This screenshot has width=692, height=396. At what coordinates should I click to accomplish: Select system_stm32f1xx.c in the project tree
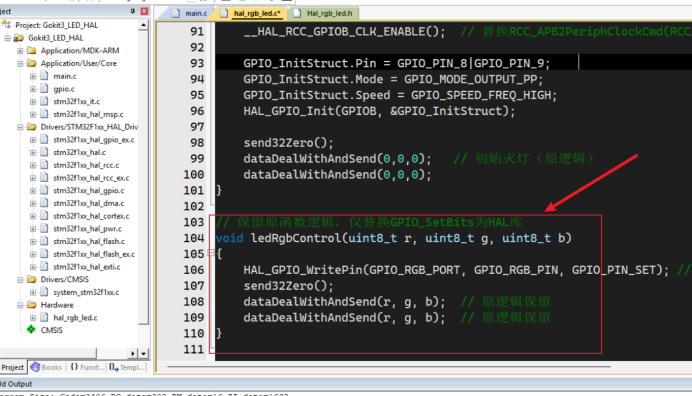(x=86, y=293)
